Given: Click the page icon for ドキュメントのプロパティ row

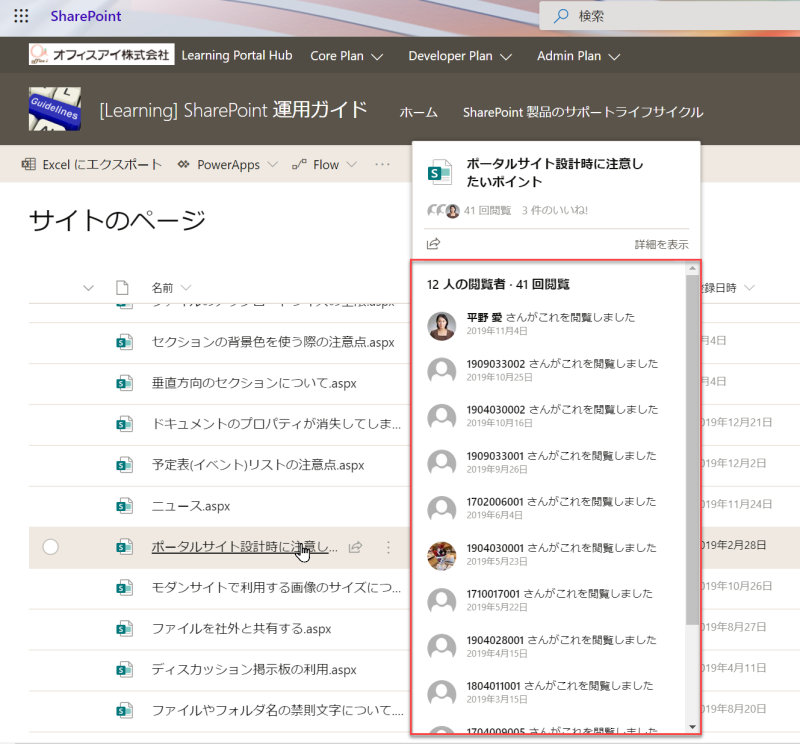Looking at the screenshot, I should point(124,424).
